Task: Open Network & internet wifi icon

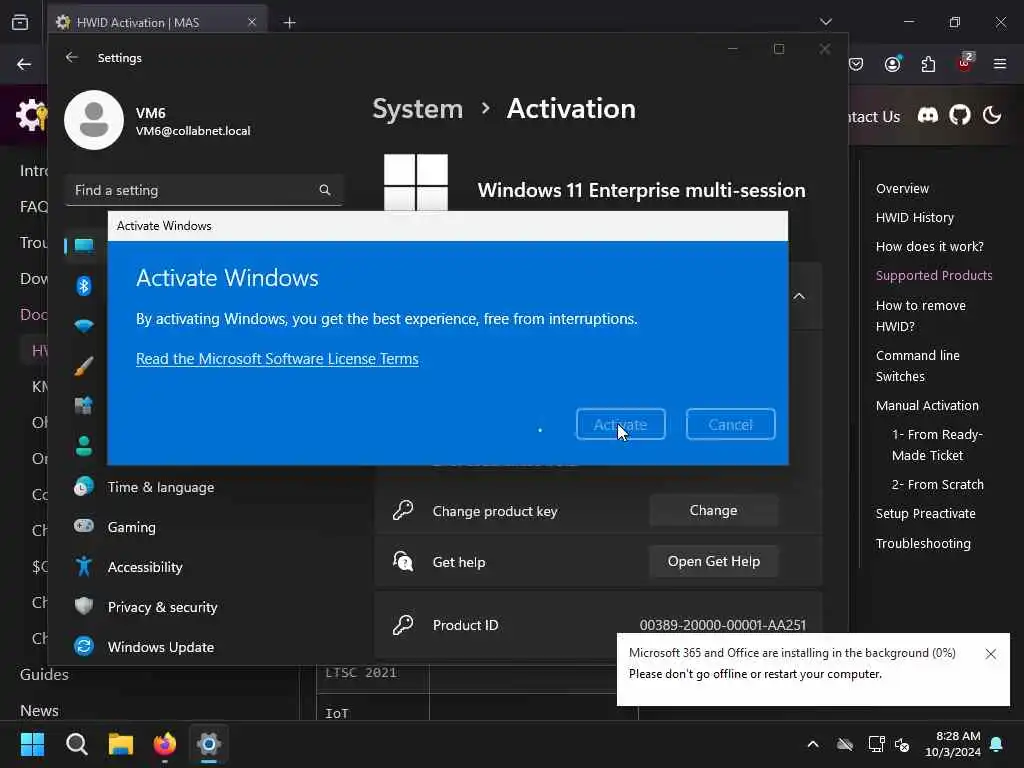Action: point(84,326)
